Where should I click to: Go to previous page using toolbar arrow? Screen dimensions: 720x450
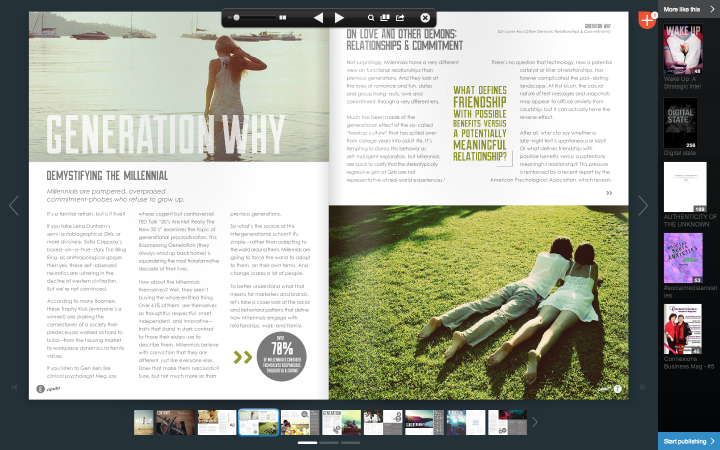(318, 18)
